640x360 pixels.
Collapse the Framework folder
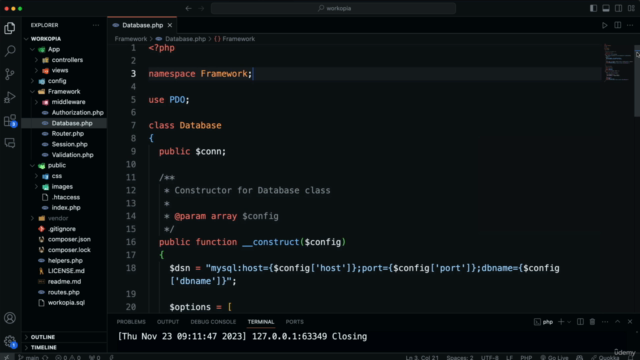click(x=64, y=91)
